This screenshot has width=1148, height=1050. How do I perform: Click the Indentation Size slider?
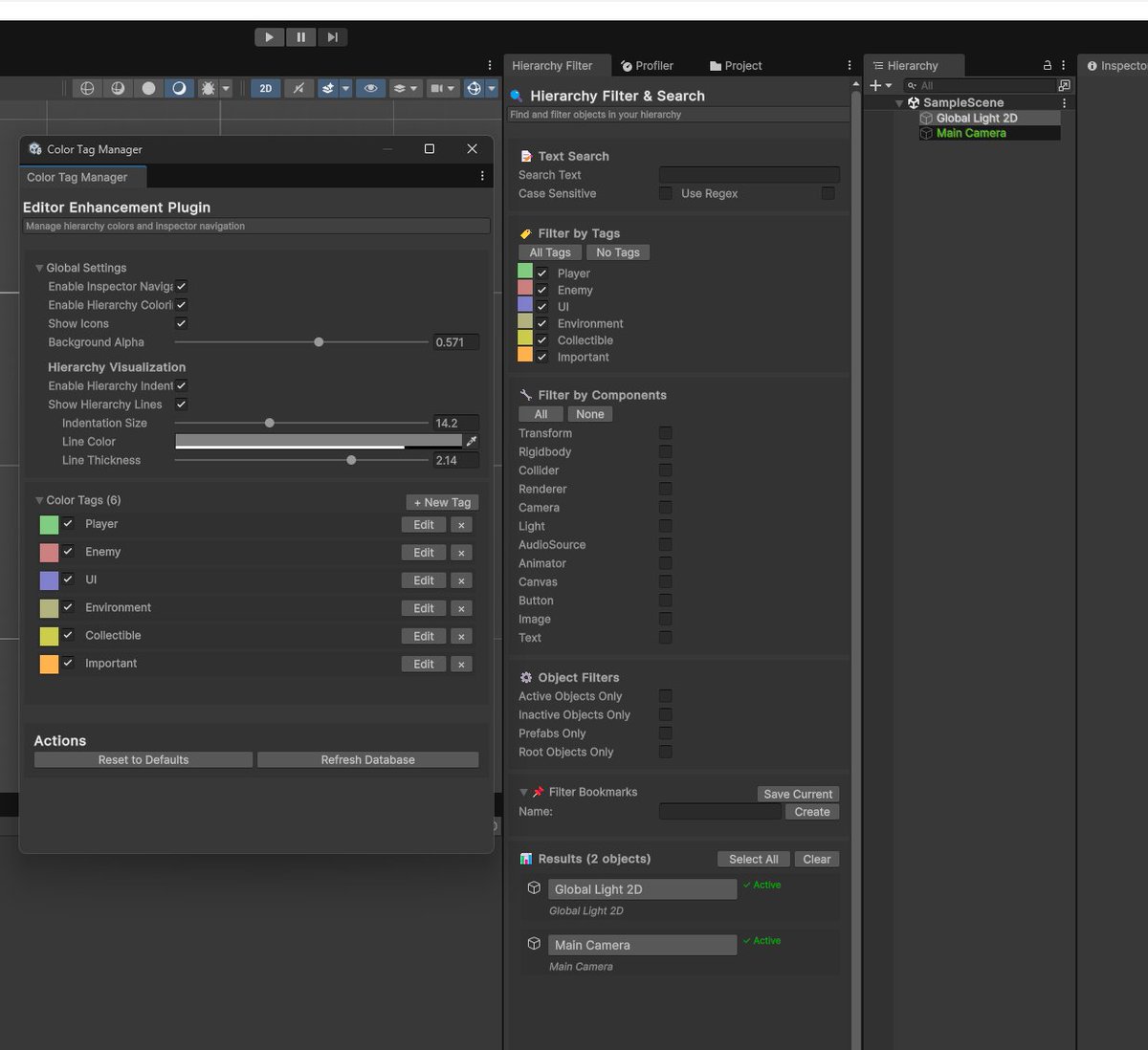pos(301,423)
